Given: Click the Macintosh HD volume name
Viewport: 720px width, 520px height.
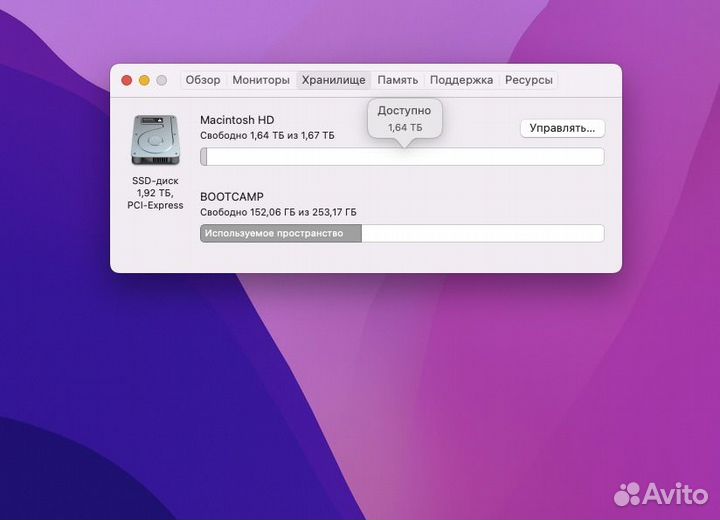Looking at the screenshot, I should click(237, 120).
